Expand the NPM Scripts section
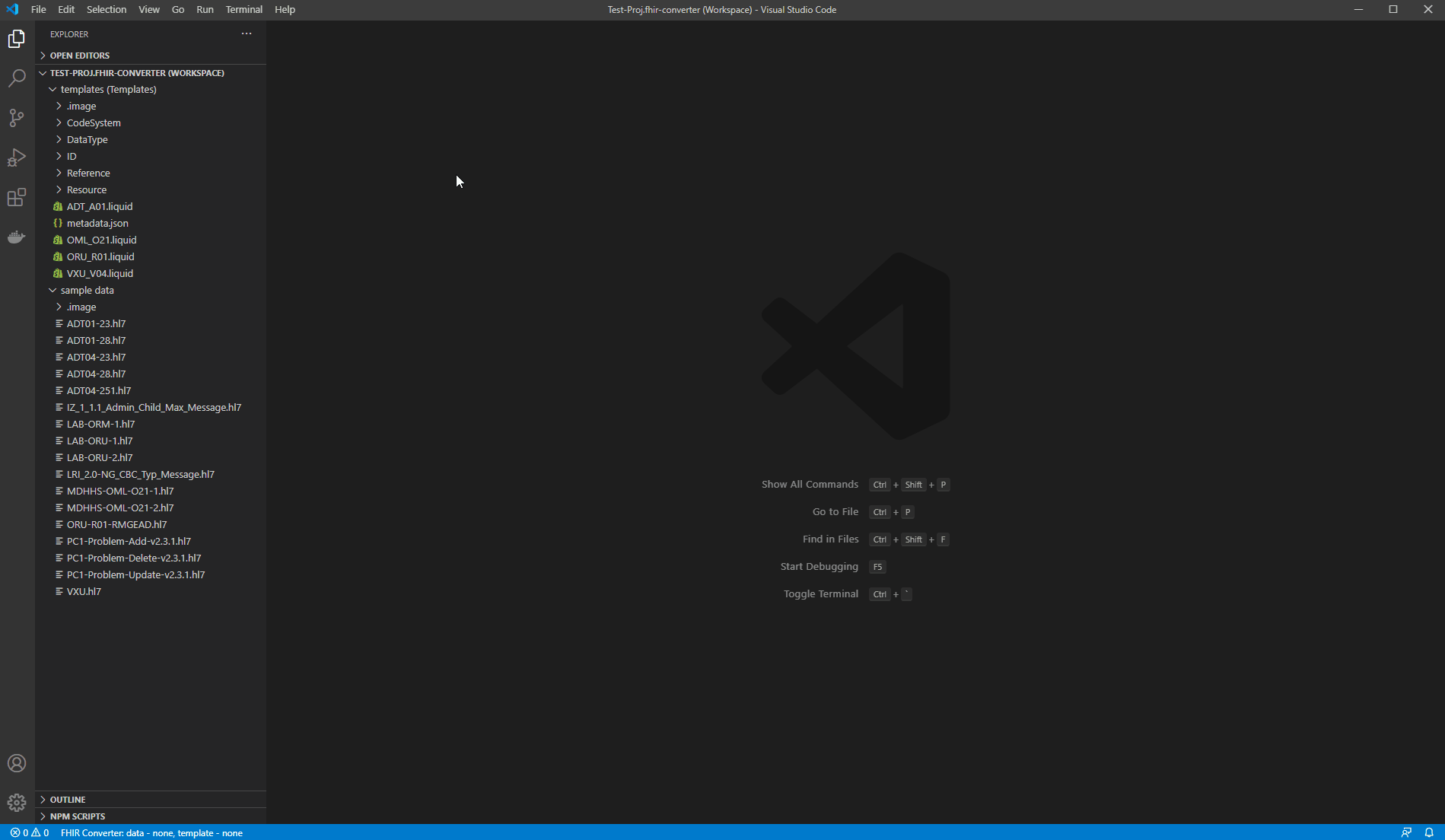The image size is (1445, 840). pos(151,816)
